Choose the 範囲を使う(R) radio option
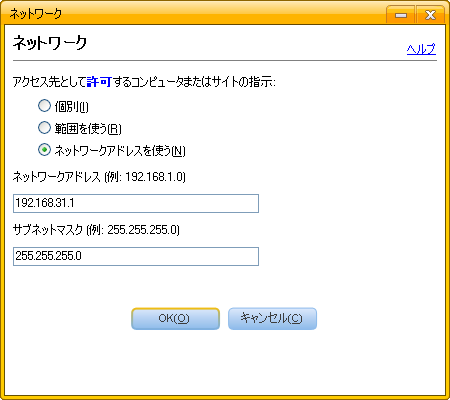This screenshot has width=450, height=400. coord(44,128)
